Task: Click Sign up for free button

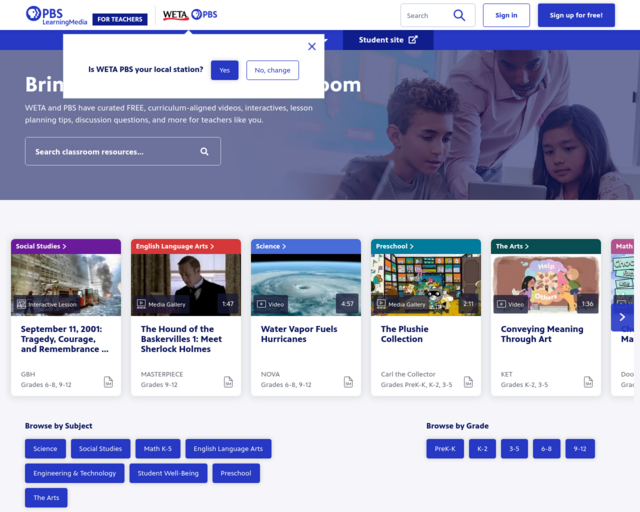Action: pyautogui.click(x=576, y=16)
